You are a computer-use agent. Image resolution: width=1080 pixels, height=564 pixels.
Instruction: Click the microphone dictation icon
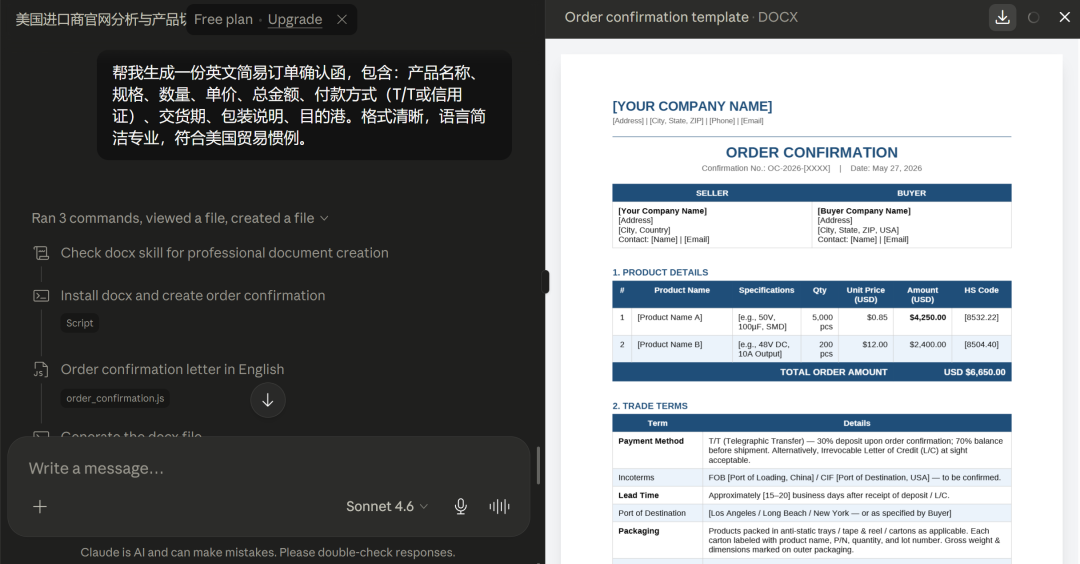[461, 507]
